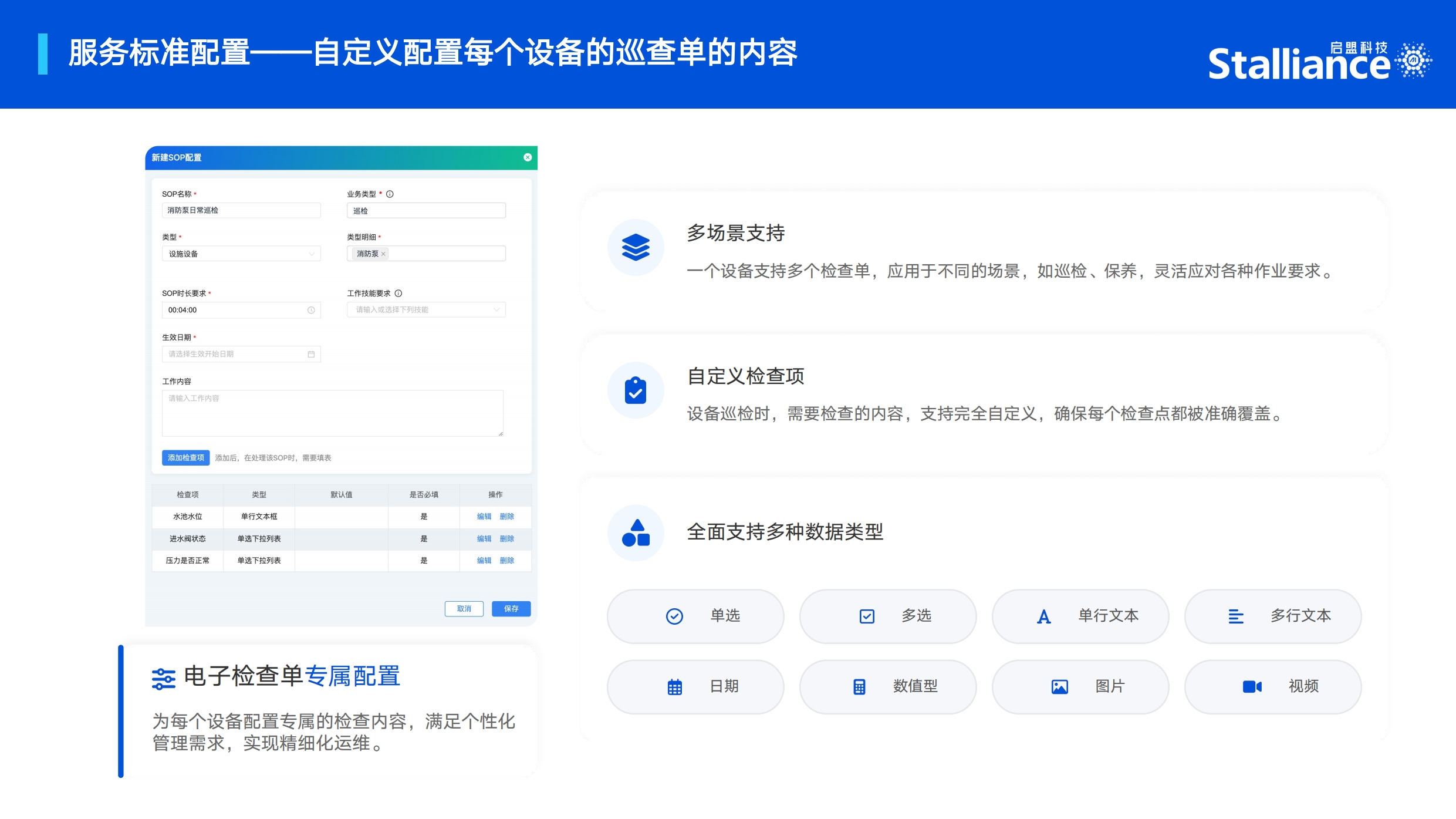Click the sliders icon beside 电子检查单专属配置
Screen dimensions: 1456x819
pyautogui.click(x=164, y=678)
